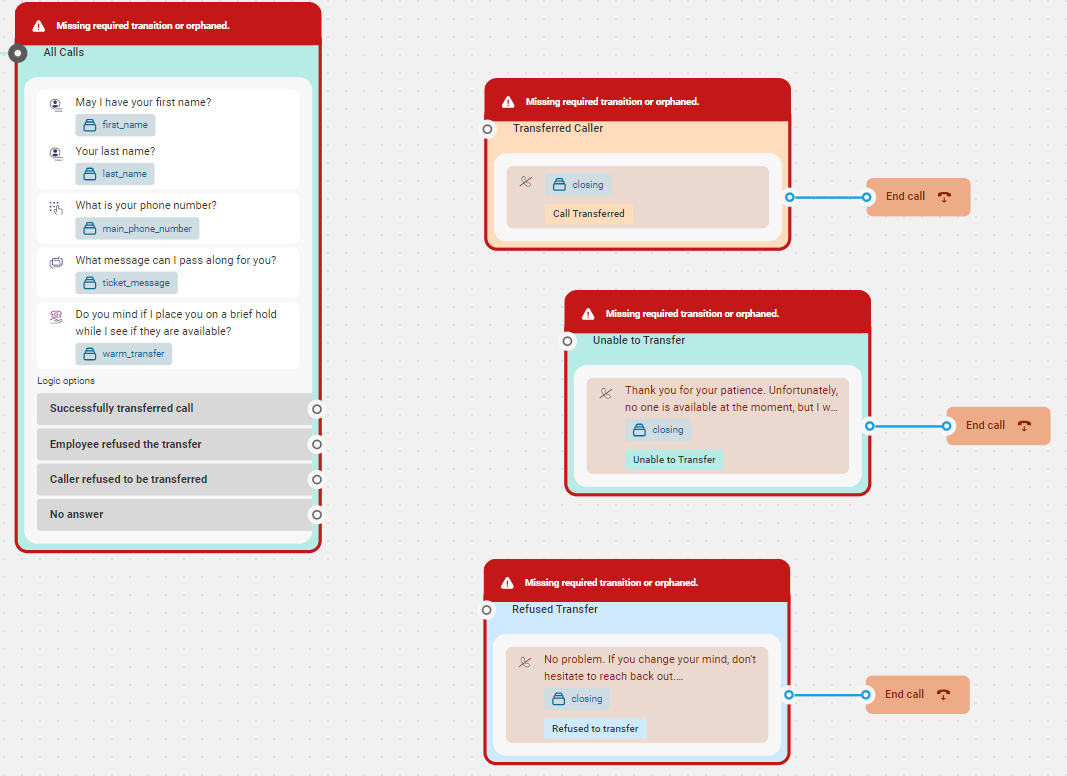Click the person icon beside first name question
This screenshot has height=776, width=1067.
[x=56, y=104]
